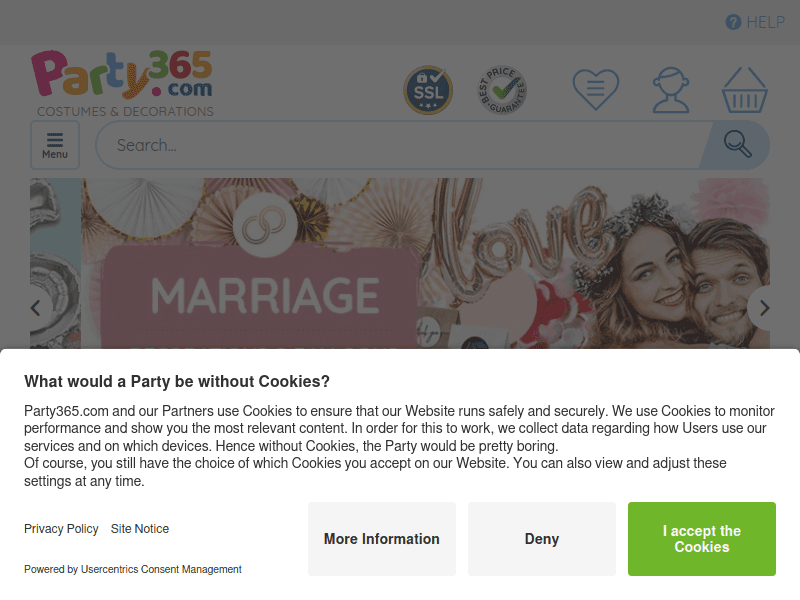Click the HELP menu item
This screenshot has height=600, width=800.
tap(764, 21)
